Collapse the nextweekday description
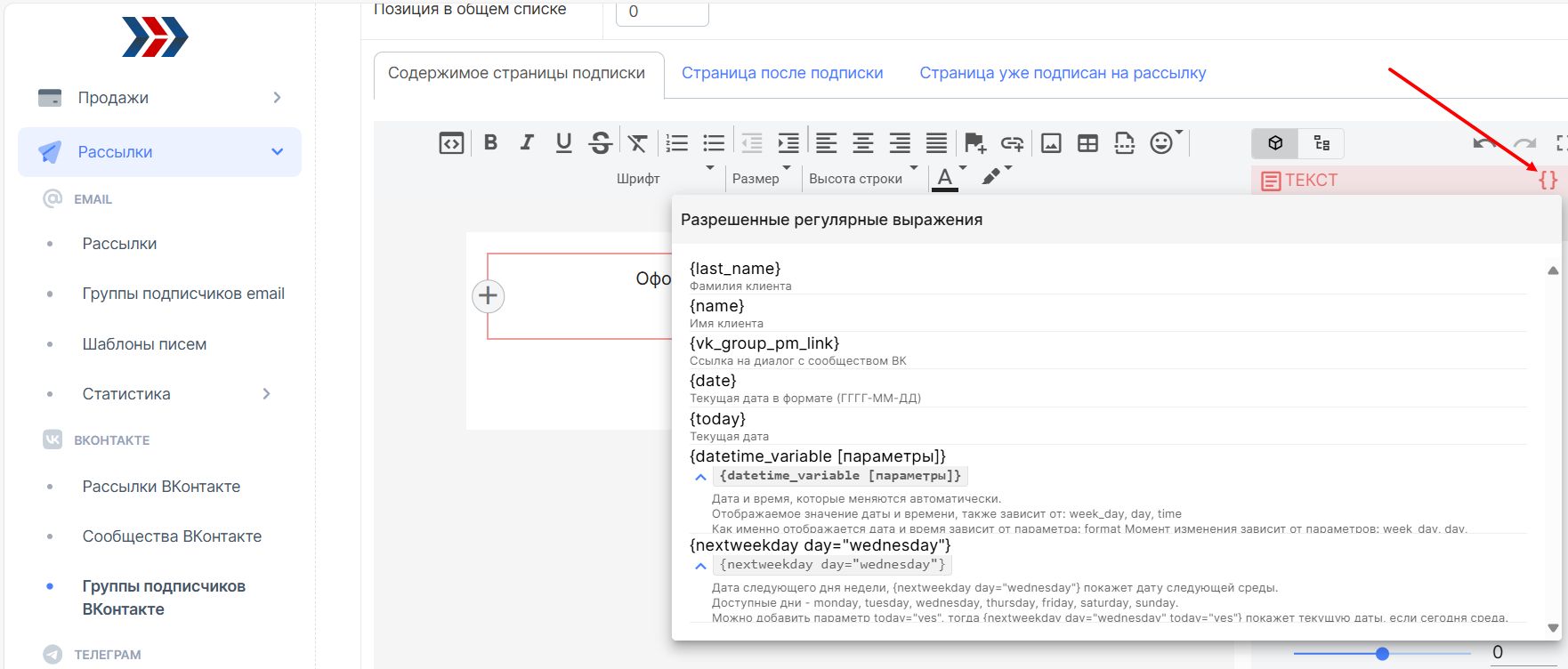The image size is (1568, 669). (700, 566)
